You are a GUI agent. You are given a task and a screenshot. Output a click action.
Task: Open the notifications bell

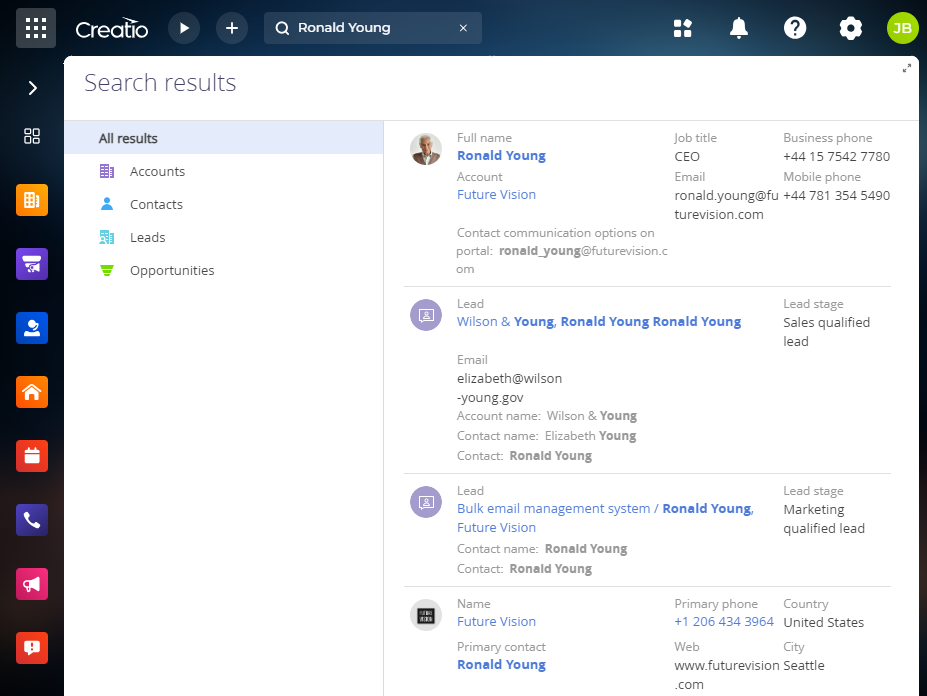[738, 28]
